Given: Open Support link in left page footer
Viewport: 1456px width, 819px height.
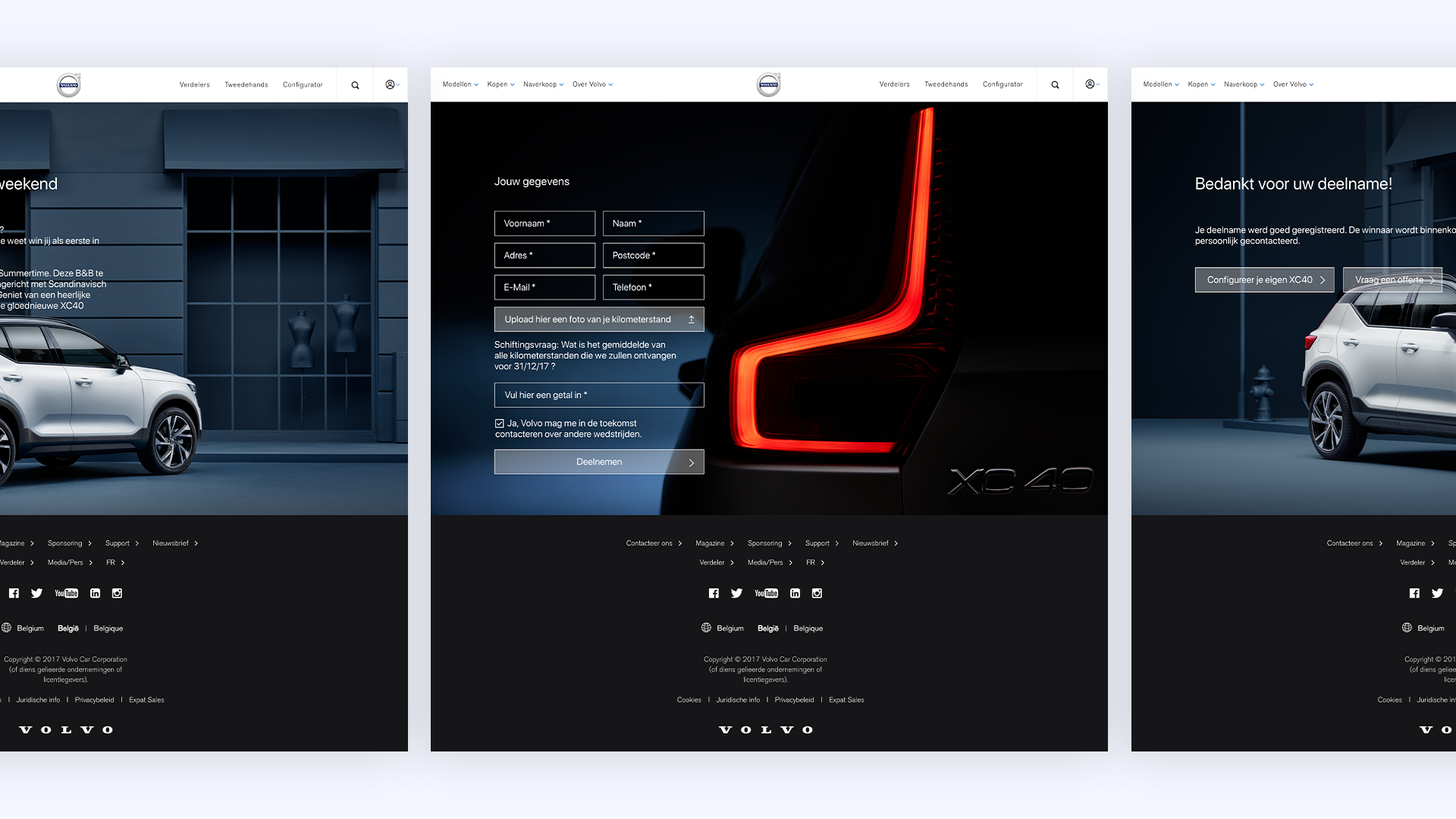Looking at the screenshot, I should 121,543.
